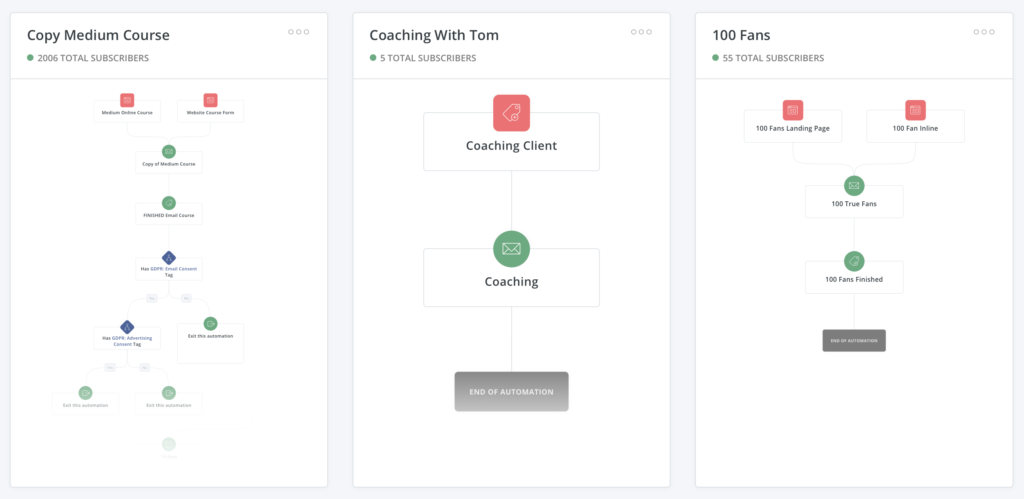
Task: Click End of Automation block in Coaching card
Action: coord(511,391)
